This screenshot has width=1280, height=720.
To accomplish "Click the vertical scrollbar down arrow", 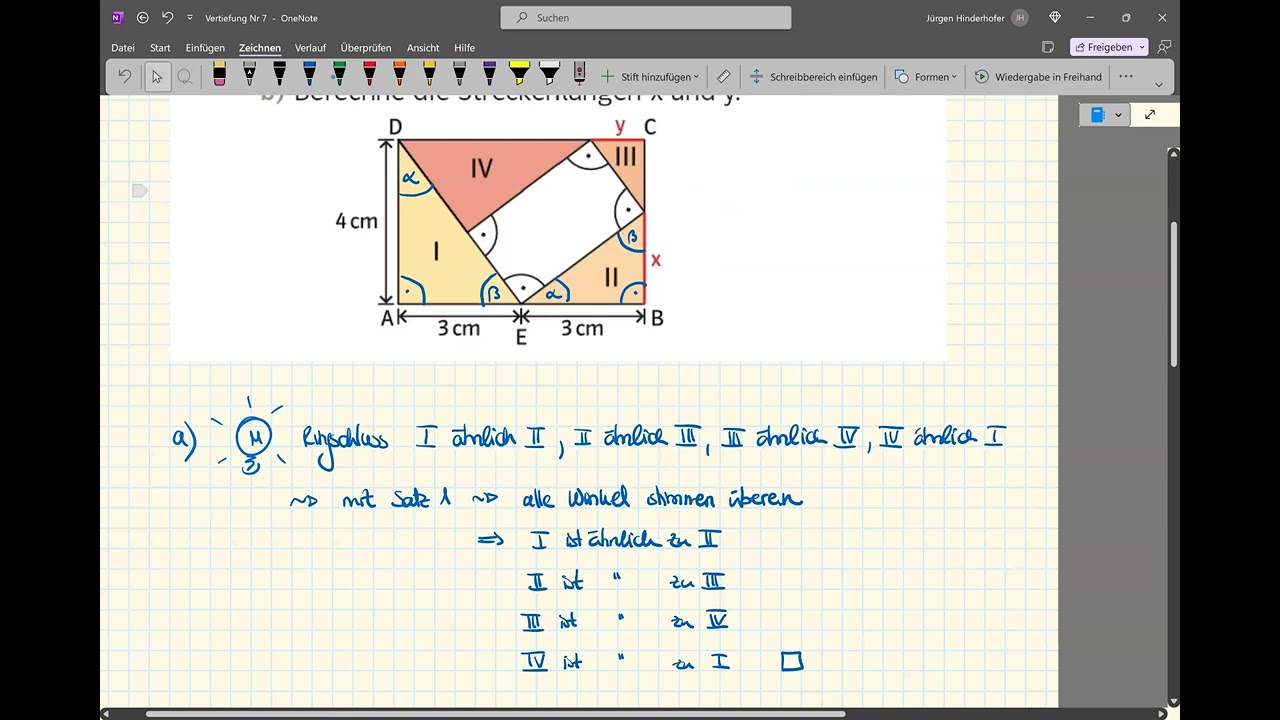I will pos(1174,702).
